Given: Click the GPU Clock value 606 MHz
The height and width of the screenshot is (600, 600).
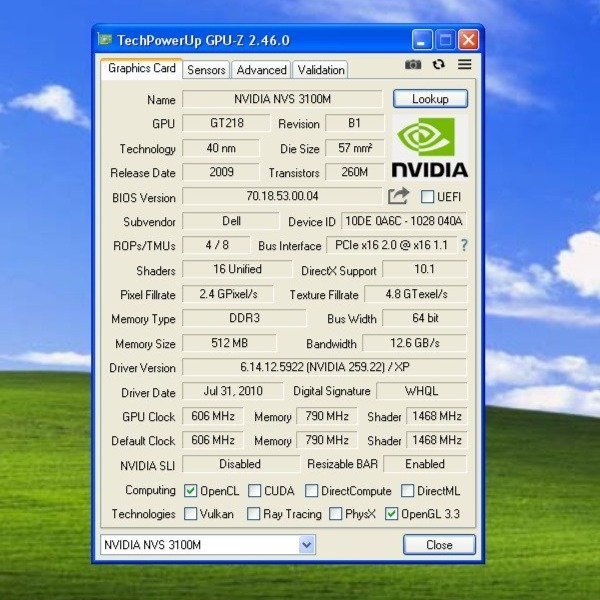Looking at the screenshot, I should coord(213,416).
